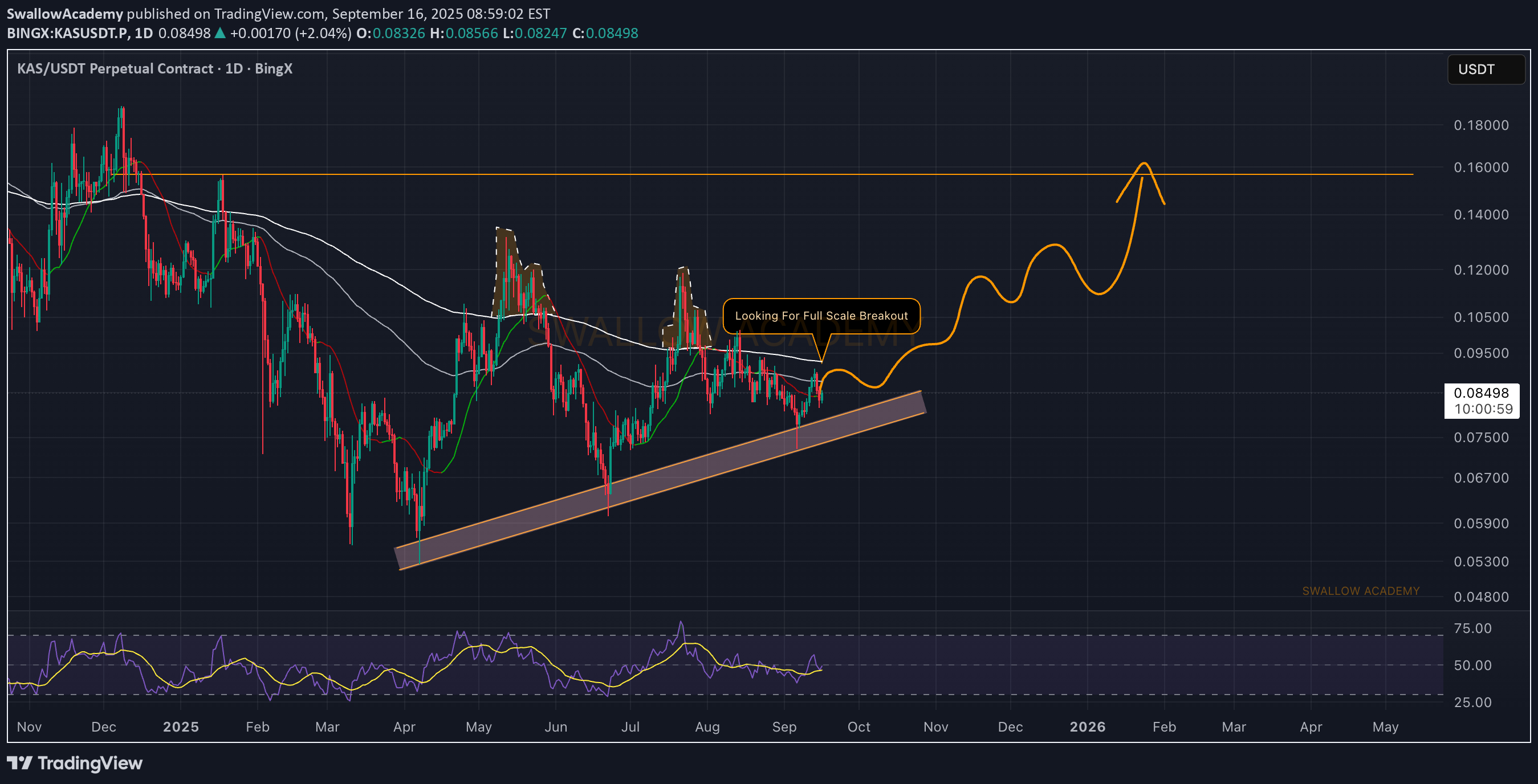The image size is (1538, 784).
Task: Click the Sep label on time axis
Action: click(x=784, y=728)
